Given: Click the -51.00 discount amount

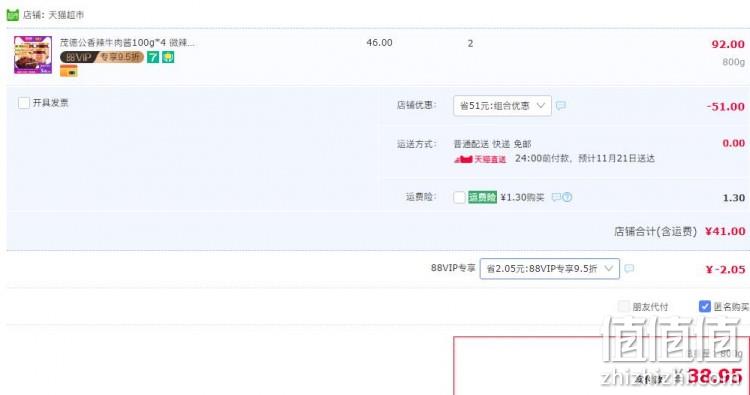Looking at the screenshot, I should tap(726, 107).
